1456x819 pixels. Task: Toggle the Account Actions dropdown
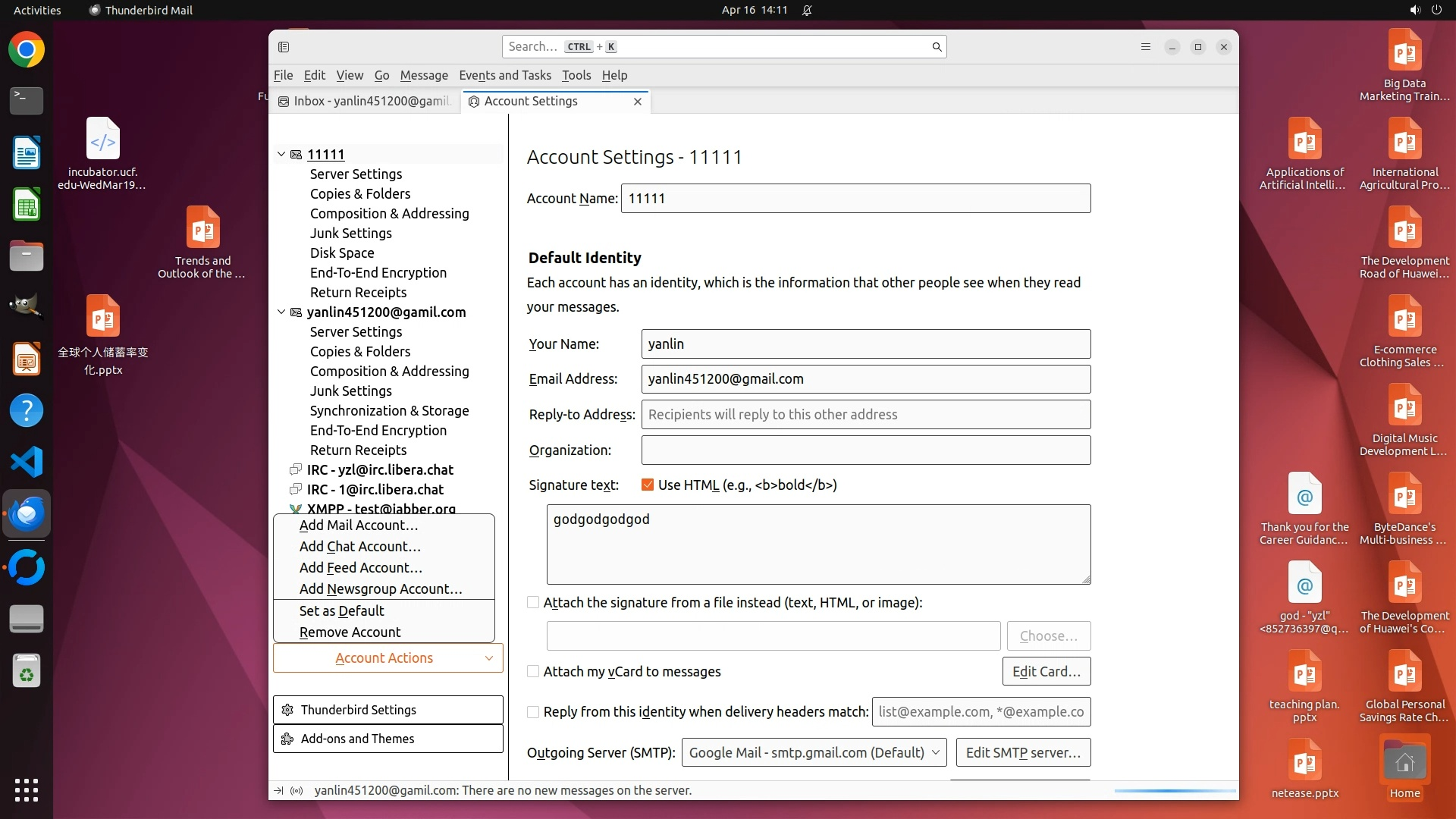[388, 657]
